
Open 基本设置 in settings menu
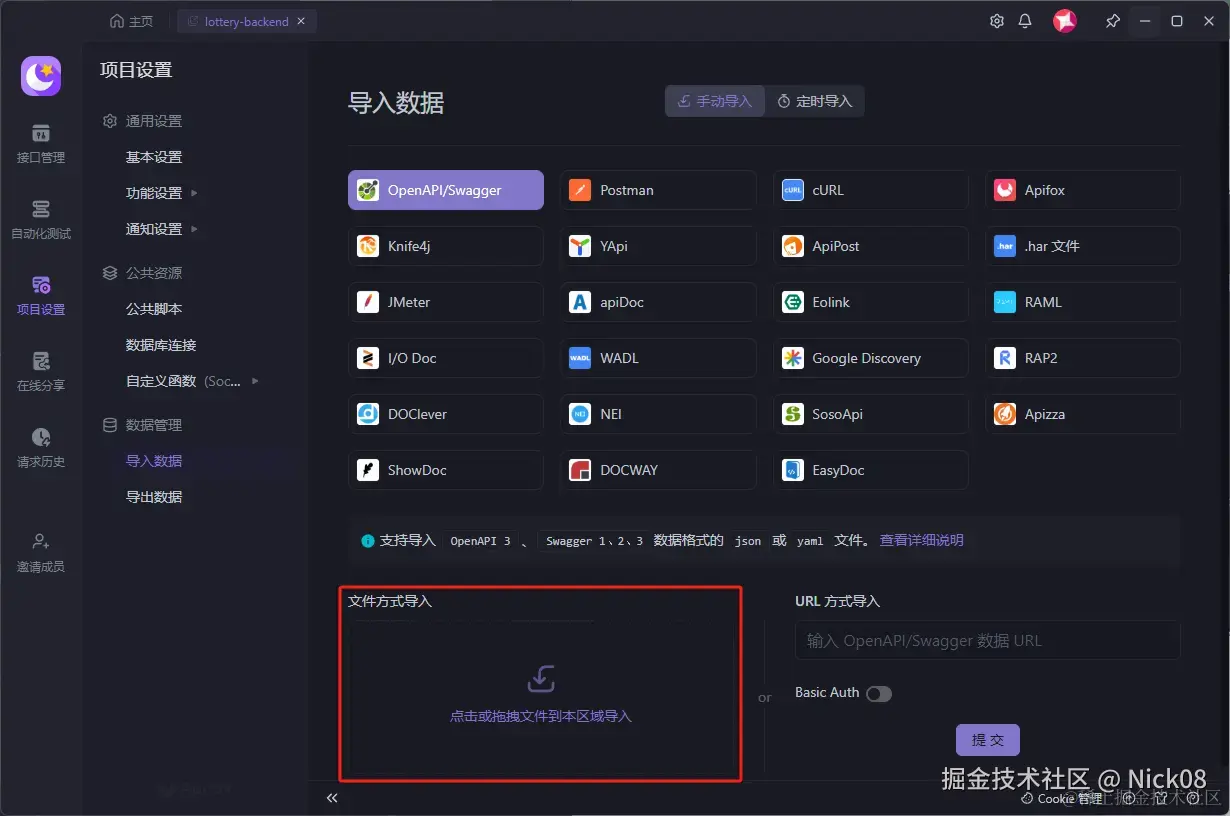tap(154, 157)
